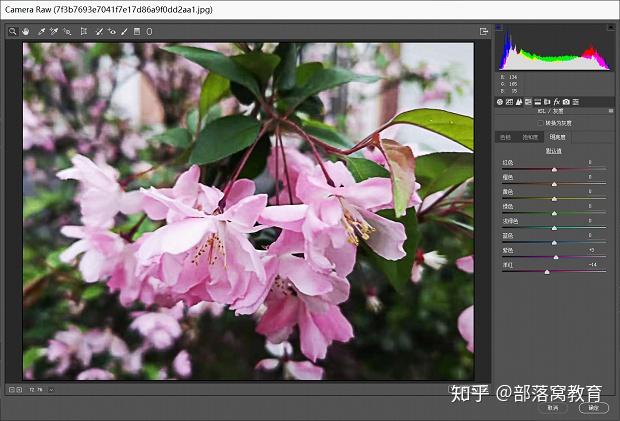
Task: Click the zoom percentage field
Action: click(x=36, y=390)
